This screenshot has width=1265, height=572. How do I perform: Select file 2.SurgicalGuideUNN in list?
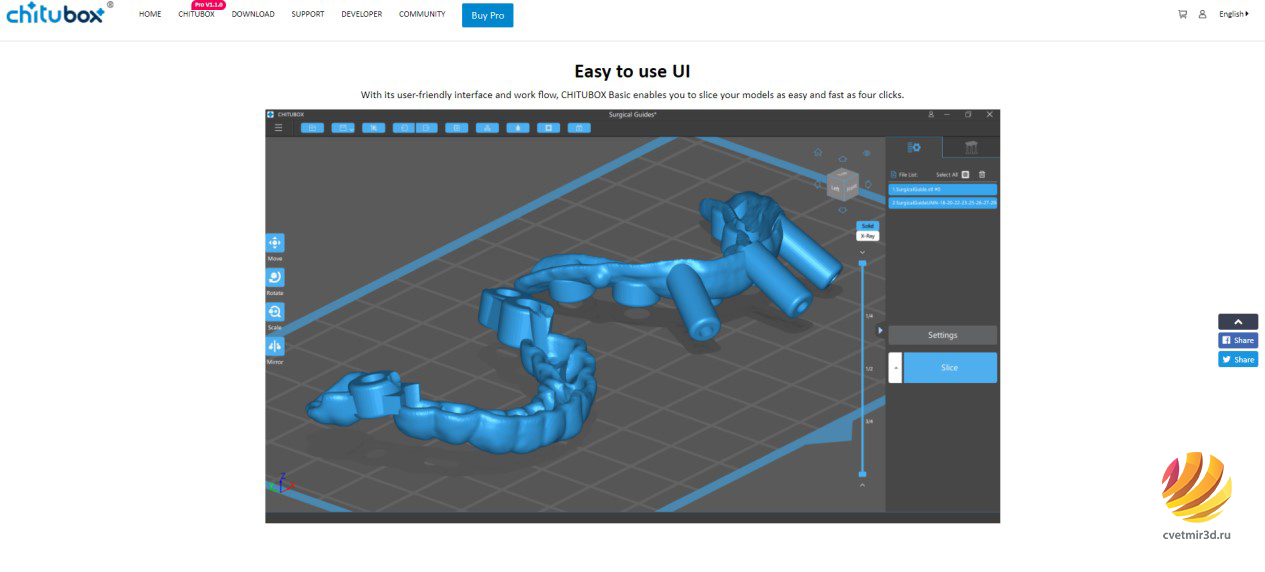pos(943,202)
